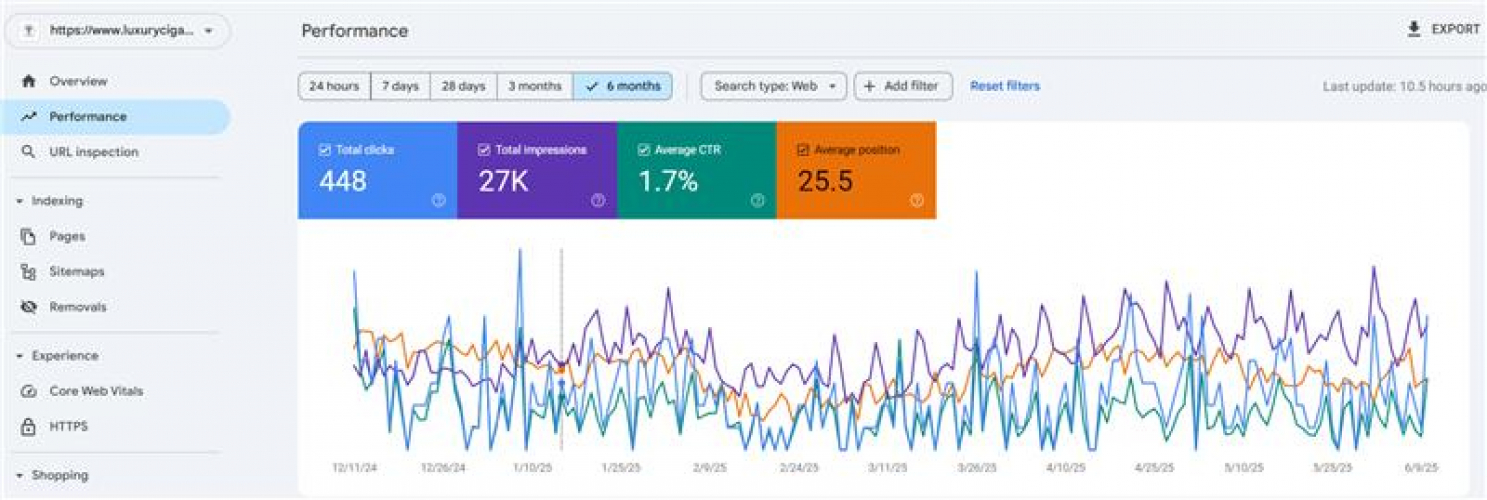Screen dimensions: 1487x500
Task: Uncheck the Total clicks checkbox
Action: click(x=324, y=150)
